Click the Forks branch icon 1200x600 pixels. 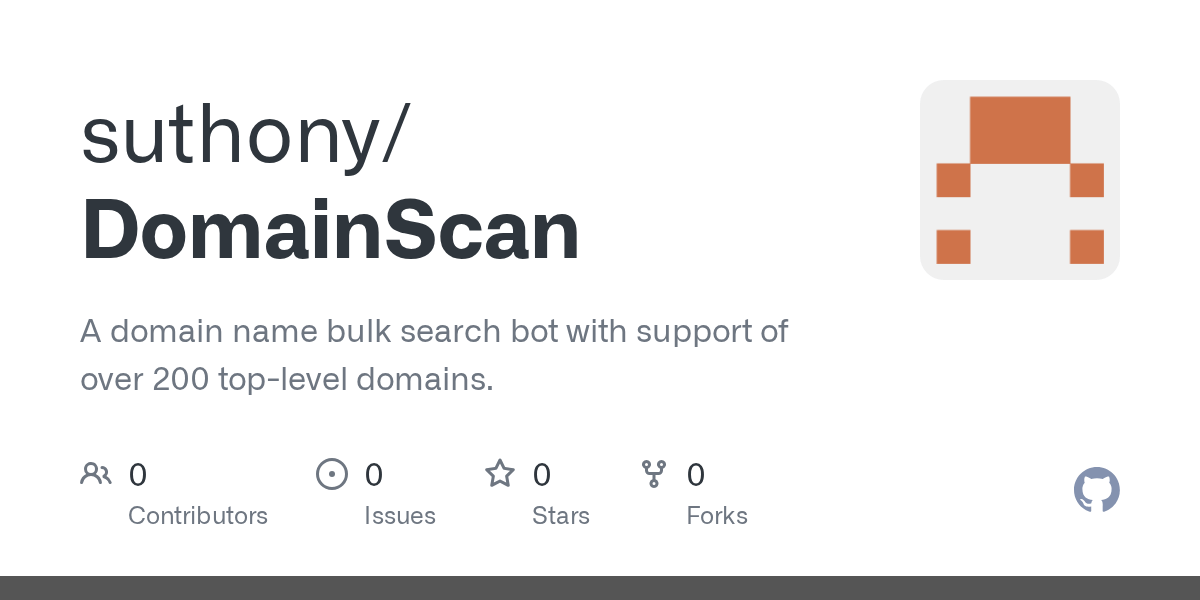pos(654,474)
